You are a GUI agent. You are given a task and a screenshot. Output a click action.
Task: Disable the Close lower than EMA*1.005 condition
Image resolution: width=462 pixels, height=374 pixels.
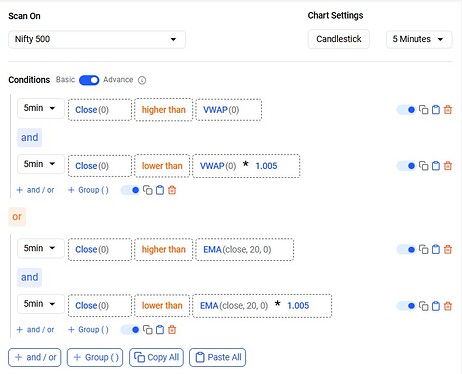click(406, 306)
